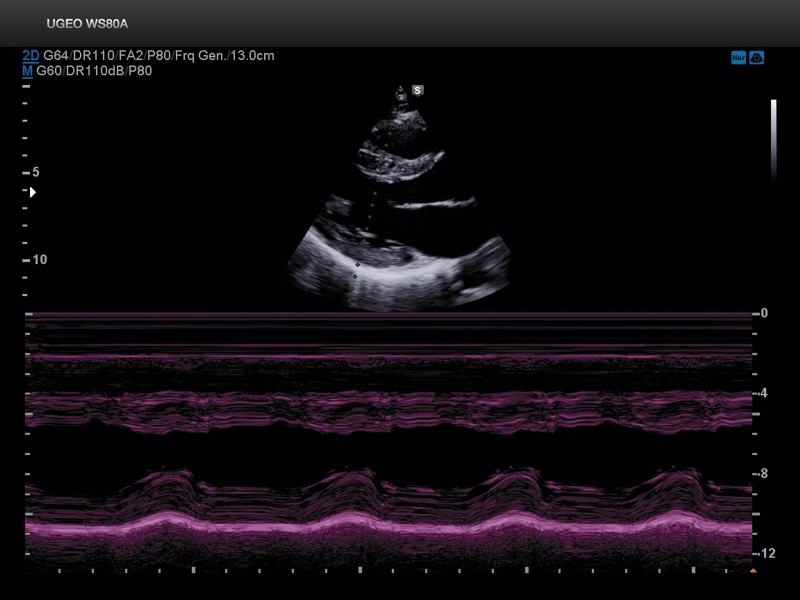The image size is (800, 600).
Task: Click the UGEO WS80A title text
Action: pyautogui.click(x=87, y=23)
